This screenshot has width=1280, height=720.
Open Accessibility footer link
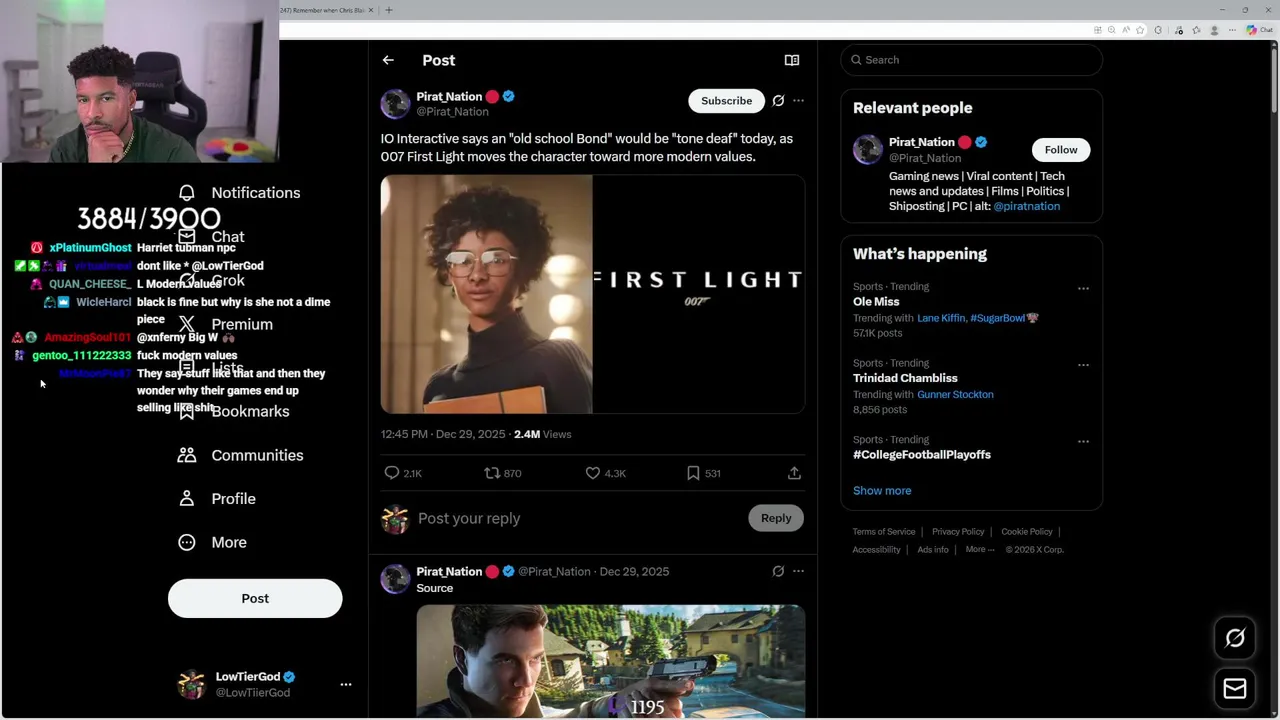point(877,550)
